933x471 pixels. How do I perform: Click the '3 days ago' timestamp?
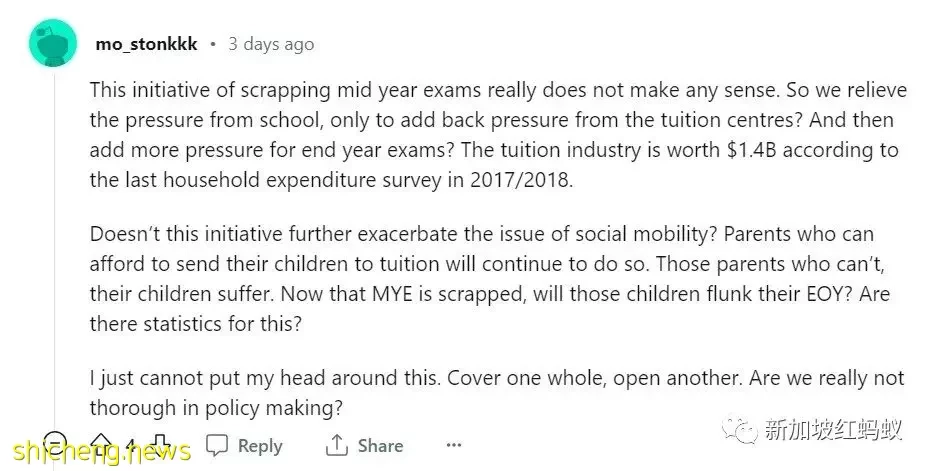(271, 44)
